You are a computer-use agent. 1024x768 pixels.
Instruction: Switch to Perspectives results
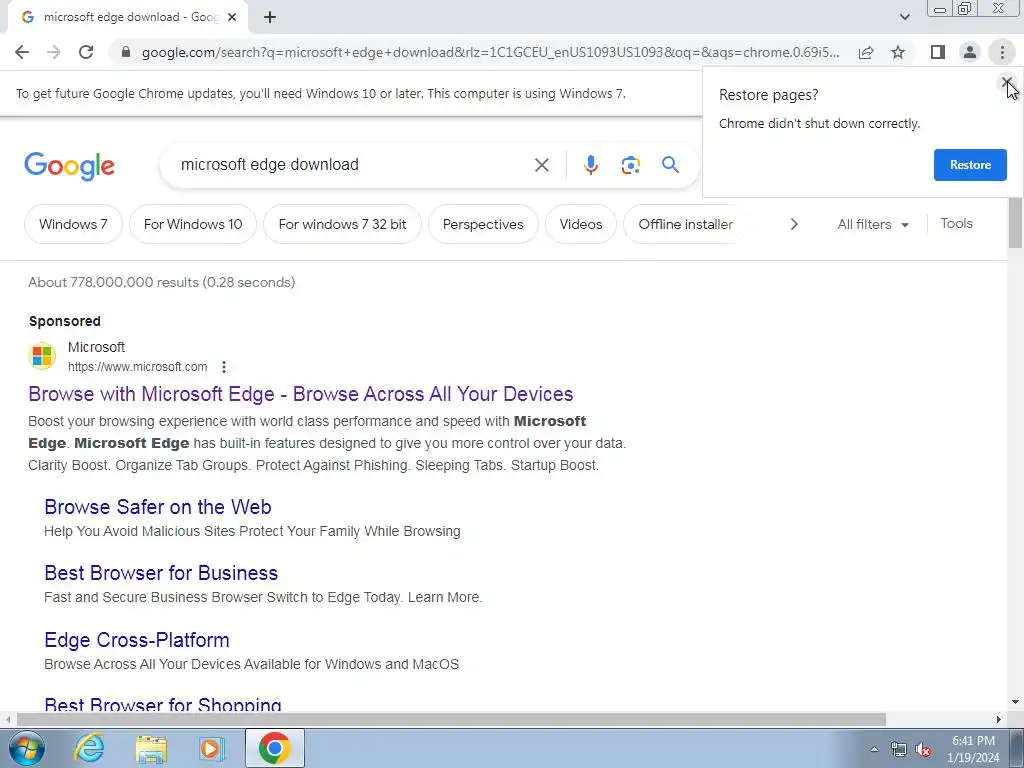click(483, 224)
